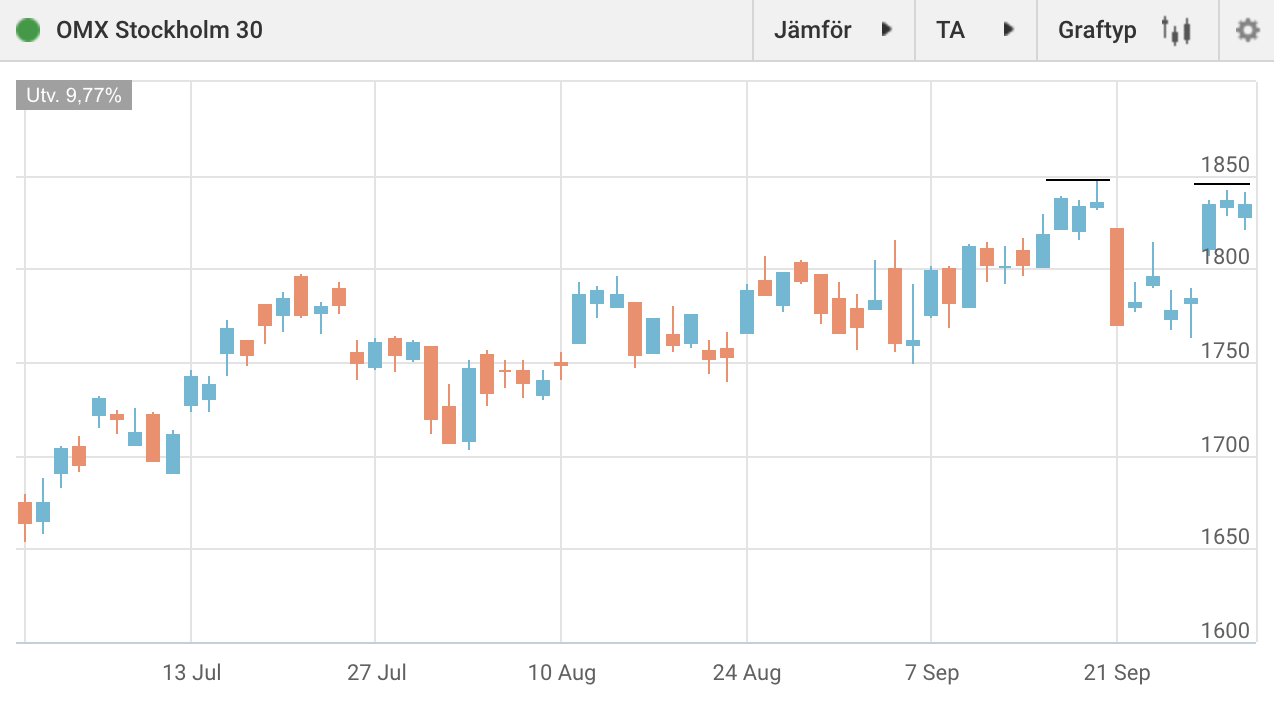Click the tall red candle at 21 Sep
Screen dimensions: 1274x704
1117,277
